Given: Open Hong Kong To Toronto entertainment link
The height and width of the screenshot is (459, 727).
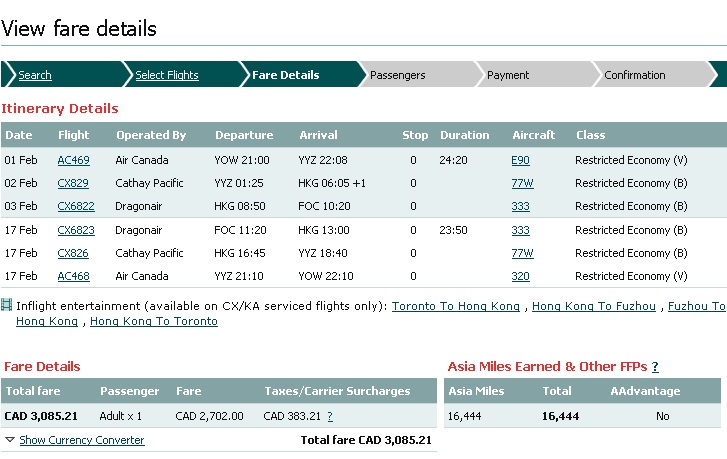Looking at the screenshot, I should [154, 322].
